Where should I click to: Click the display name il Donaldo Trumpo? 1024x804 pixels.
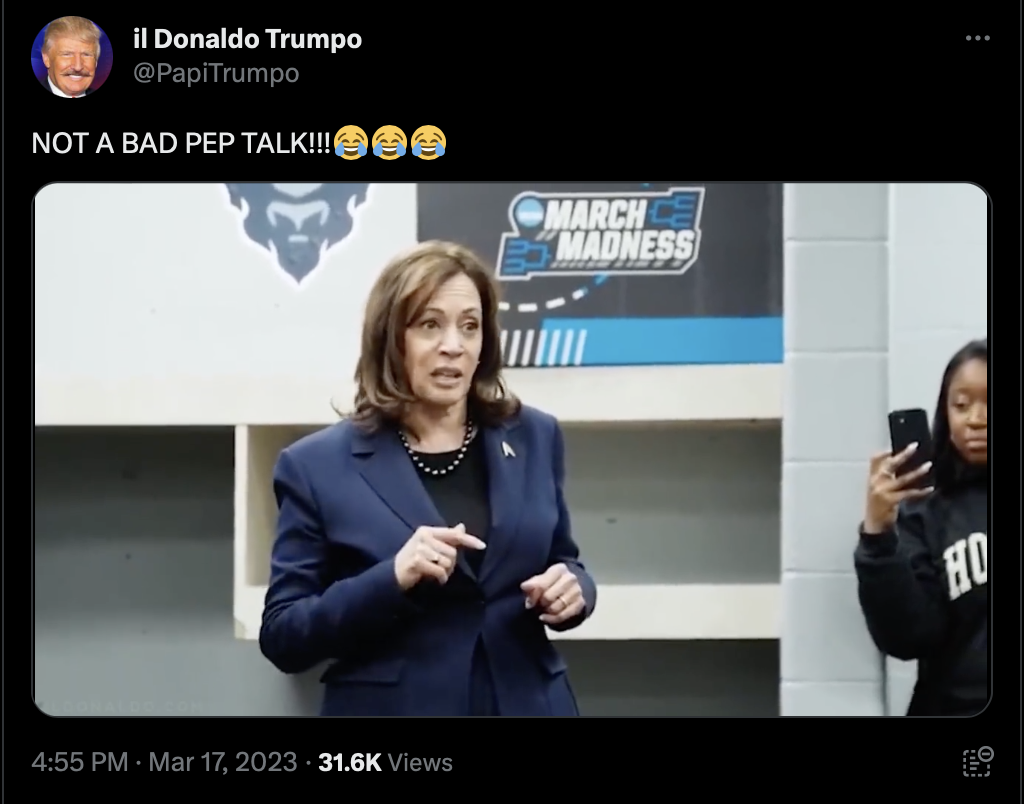(247, 39)
